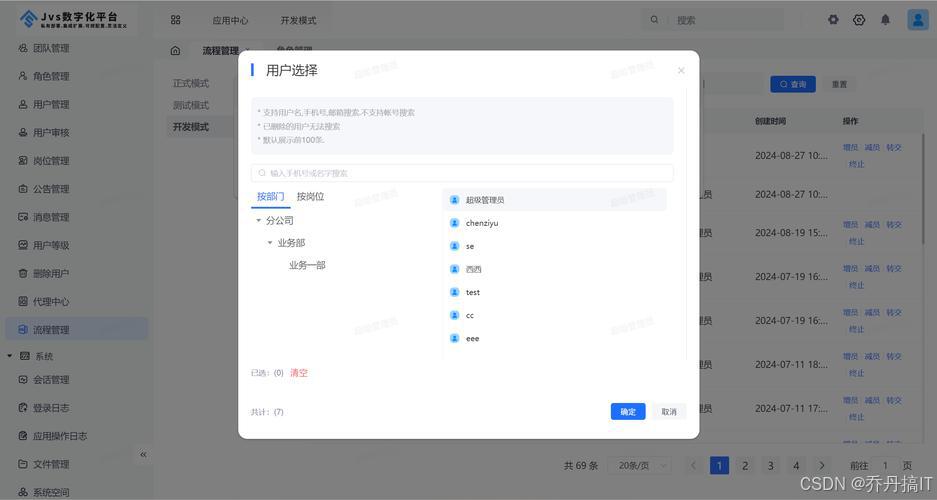Click the 岗位管理 sidebar icon
The width and height of the screenshot is (937, 500).
(23, 160)
